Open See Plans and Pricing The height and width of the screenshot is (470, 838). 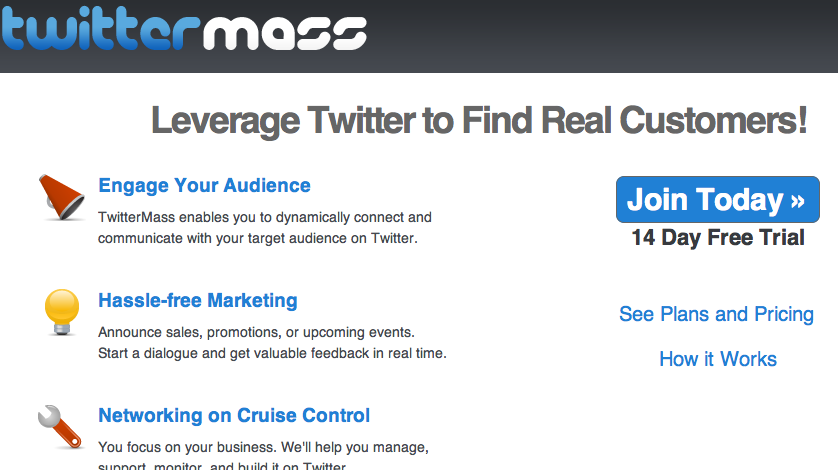pos(716,314)
